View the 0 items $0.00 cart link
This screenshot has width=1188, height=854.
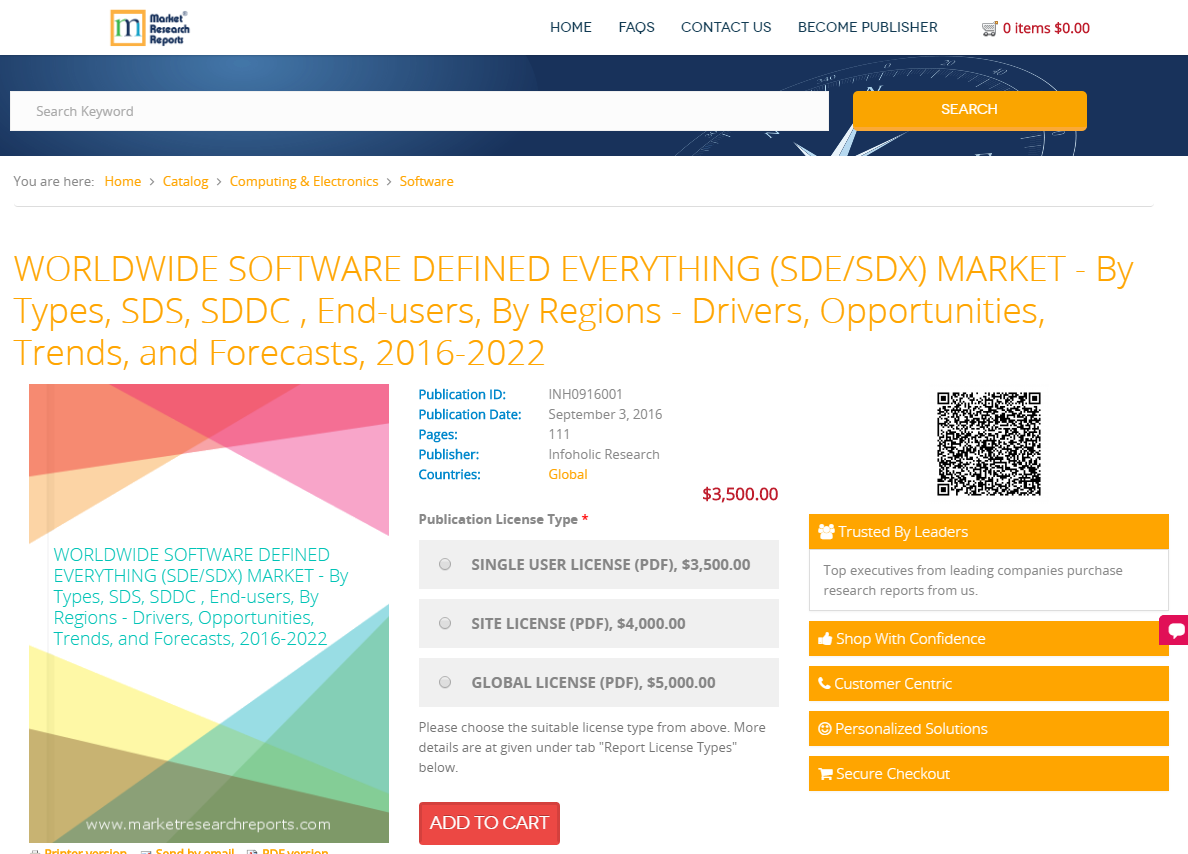click(x=1046, y=29)
